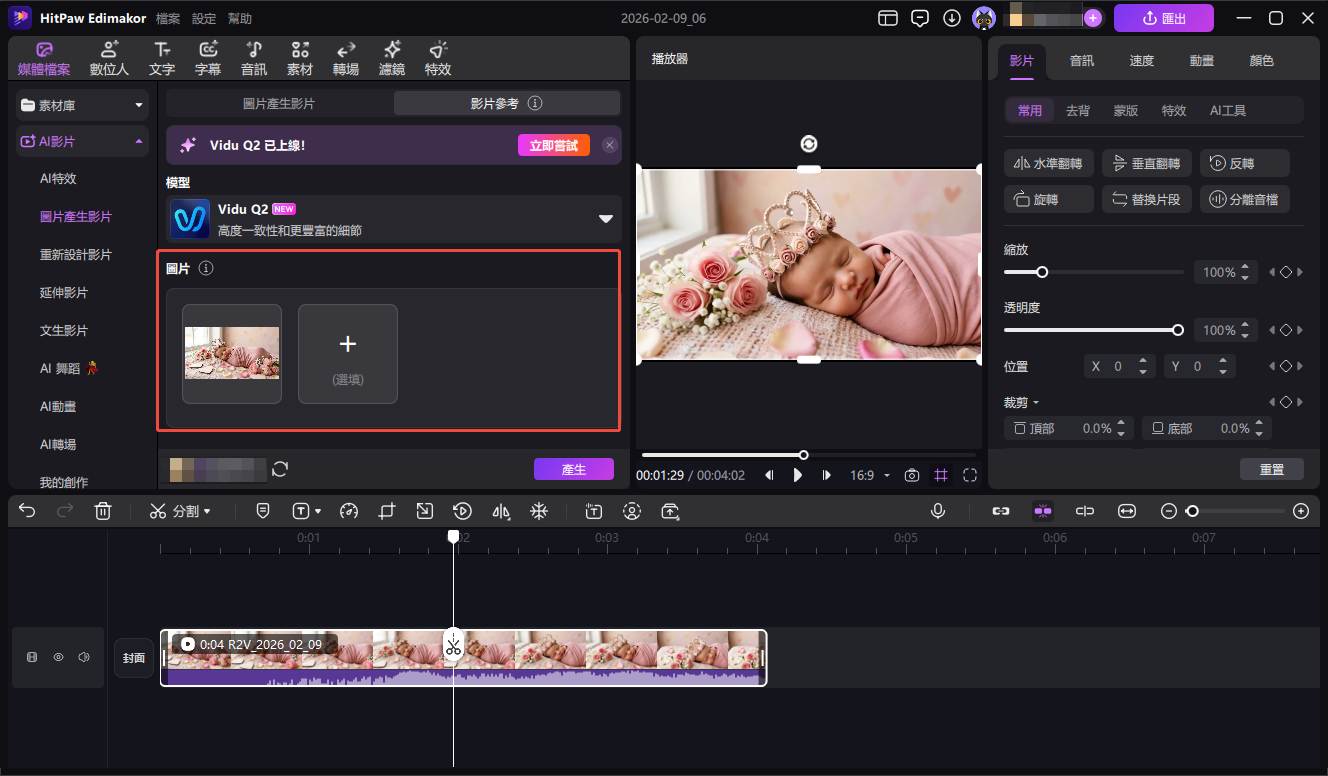Image resolution: width=1328 pixels, height=776 pixels.
Task: Open the 字幕 (Subtitles) panel
Action: [207, 57]
